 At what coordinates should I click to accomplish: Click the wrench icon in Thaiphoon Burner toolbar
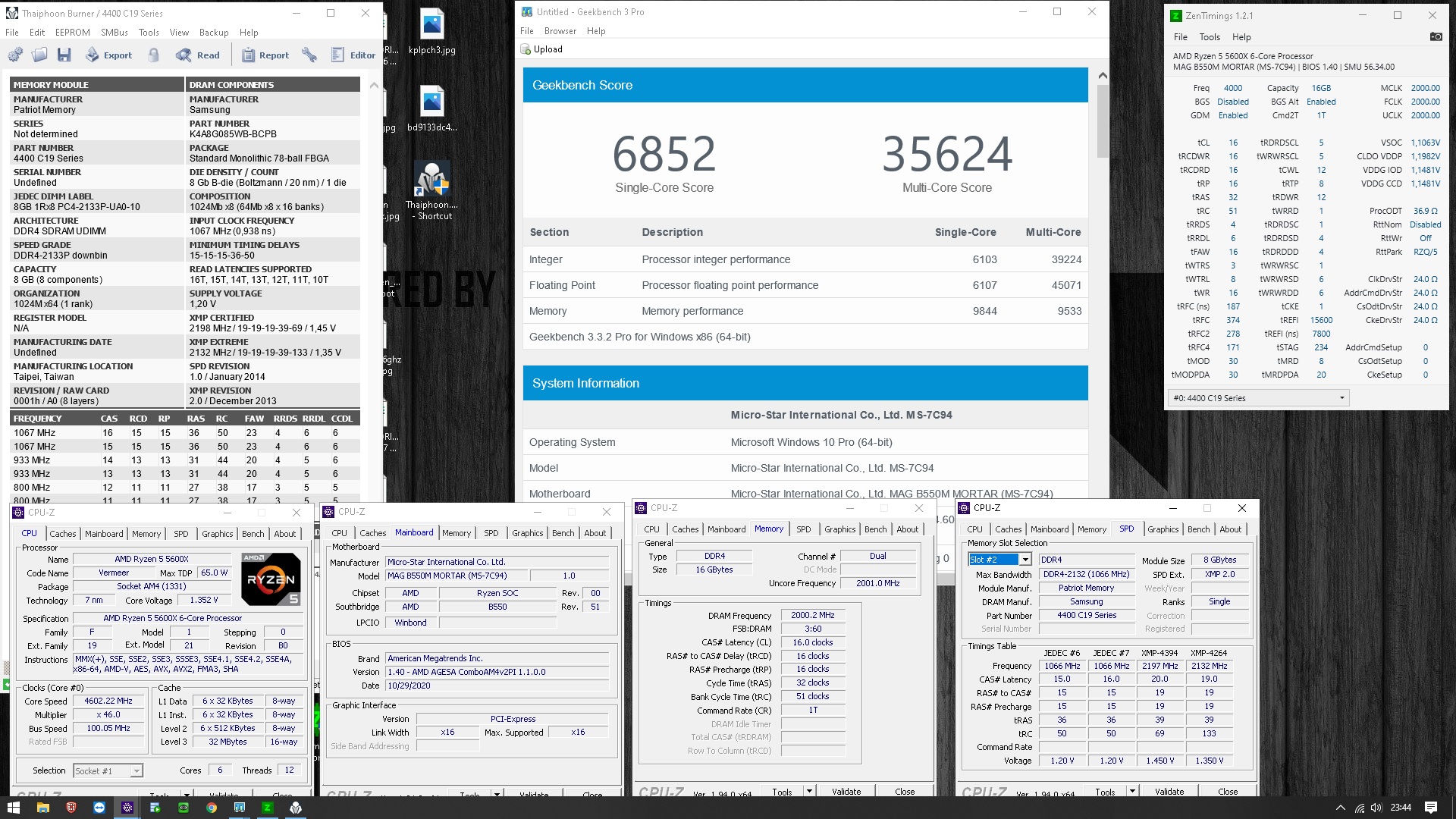coord(309,55)
